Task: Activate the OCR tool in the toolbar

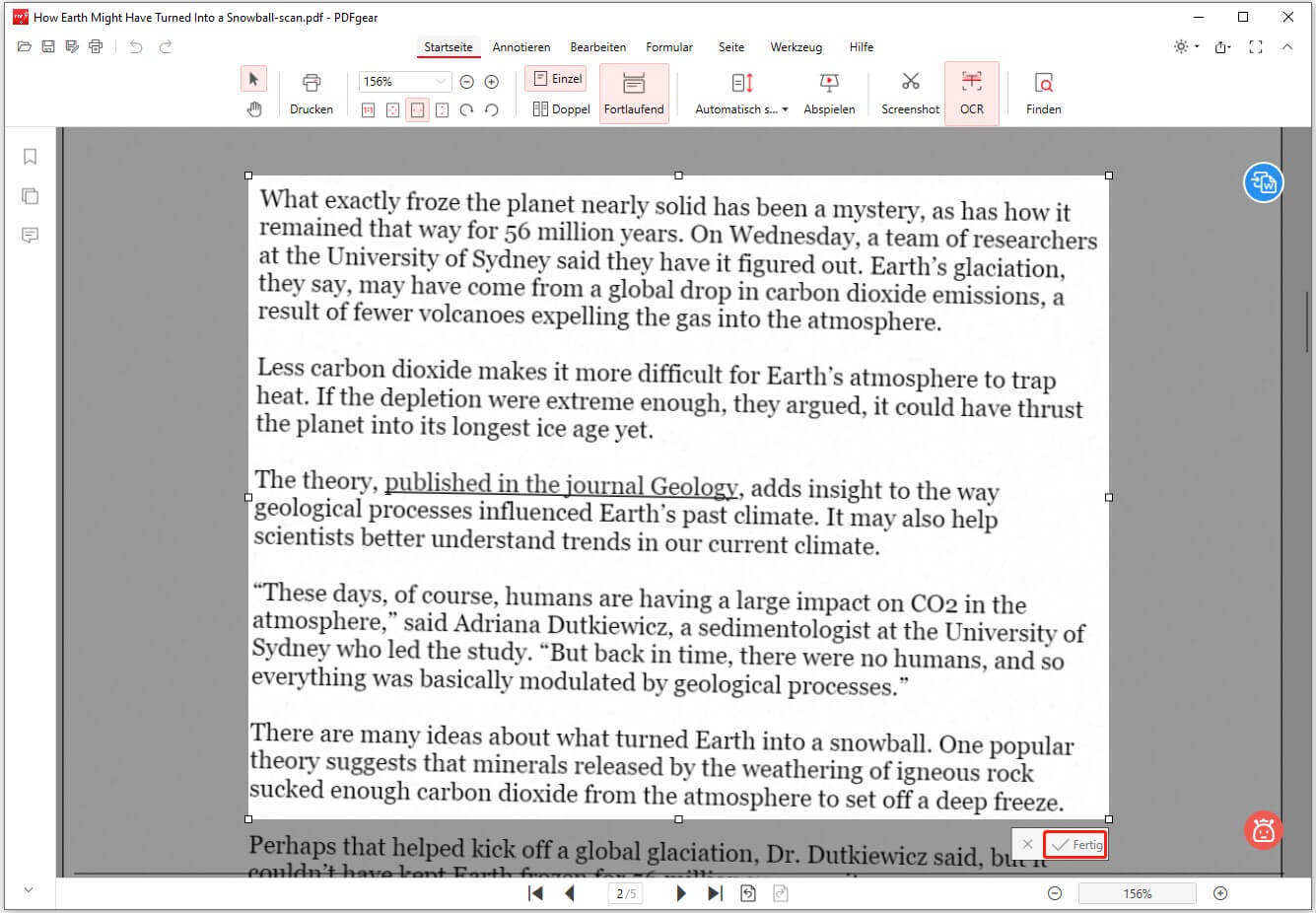Action: click(x=971, y=93)
